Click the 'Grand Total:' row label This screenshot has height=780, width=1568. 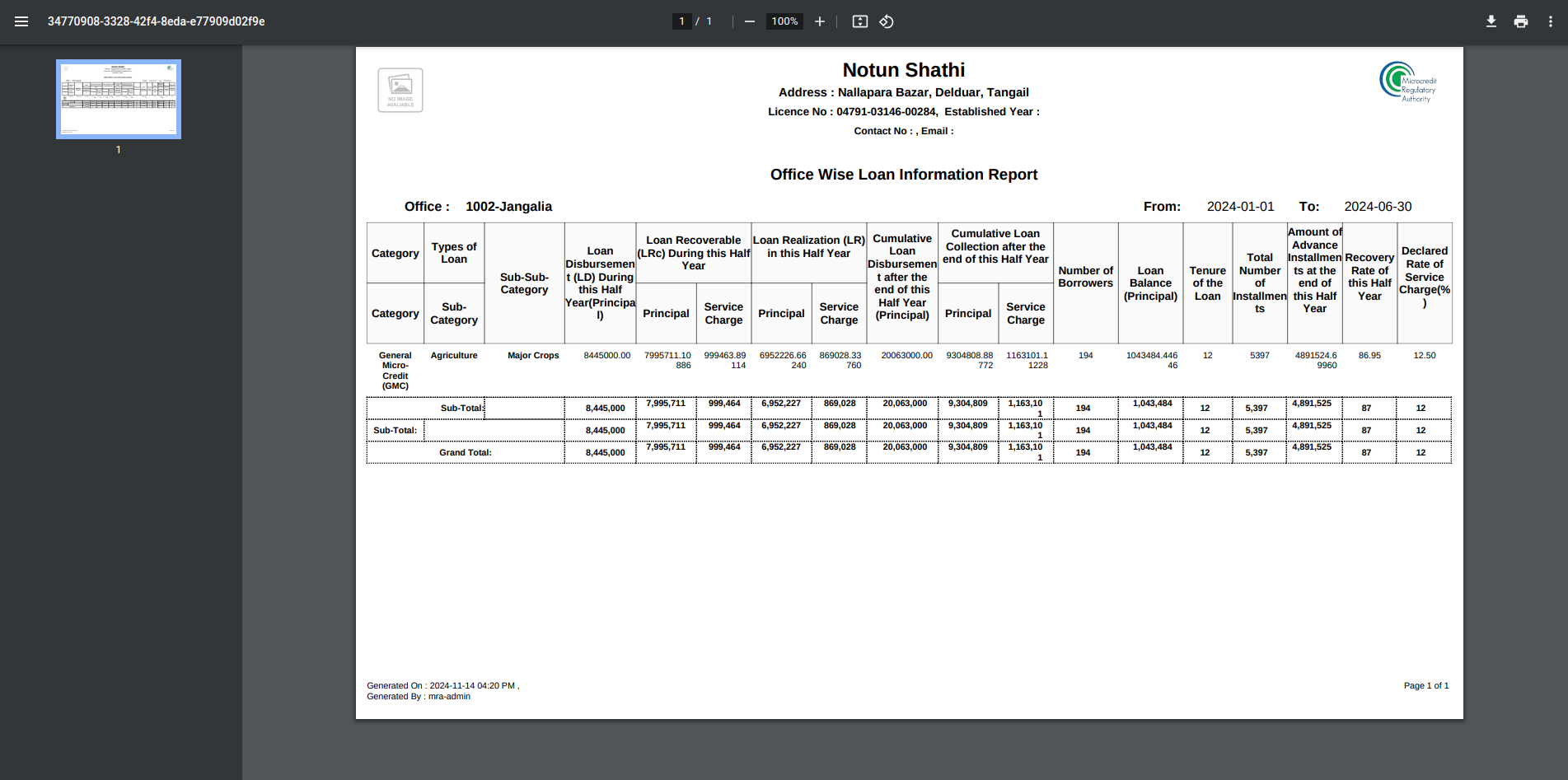tap(466, 453)
